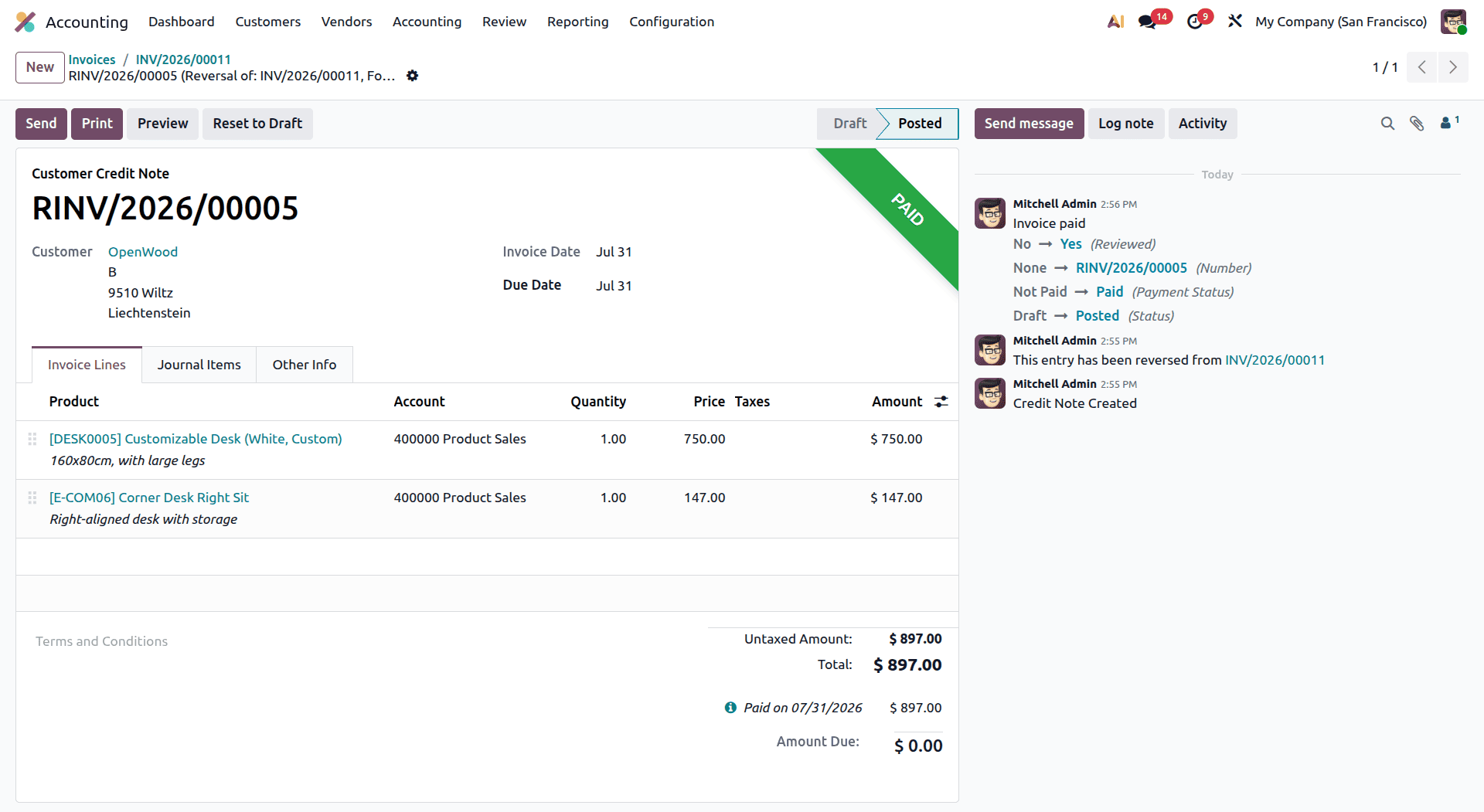Open the Reporting menu
Screen dimensions: 1484x812
pos(578,22)
